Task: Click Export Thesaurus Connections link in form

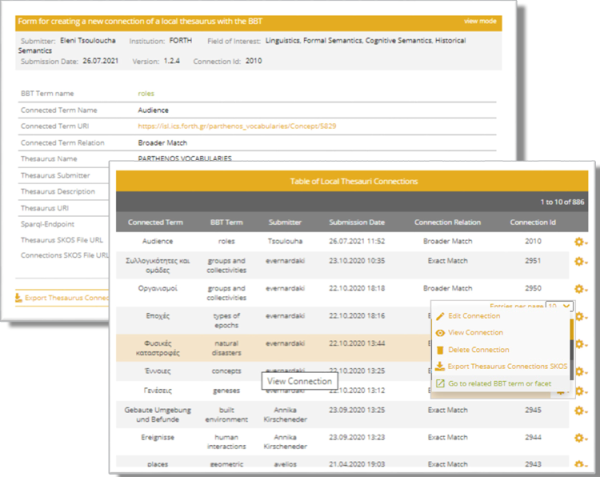Action: (x=66, y=298)
